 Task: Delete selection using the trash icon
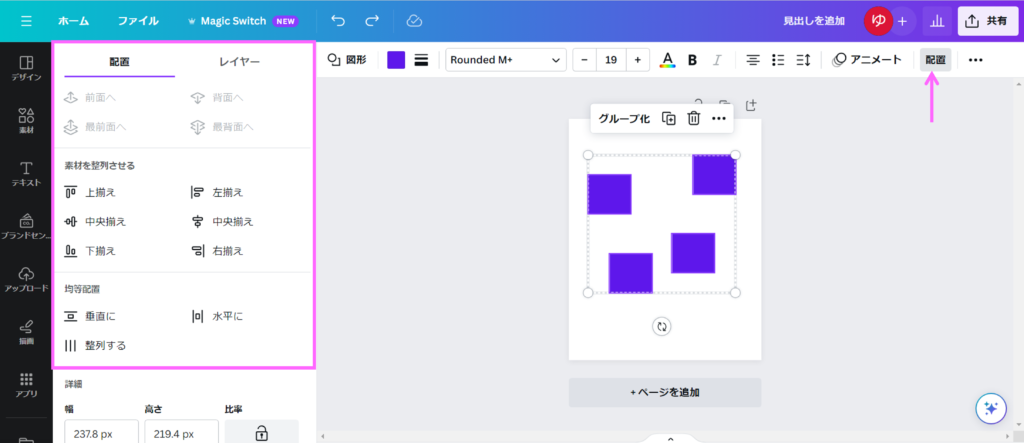(693, 118)
